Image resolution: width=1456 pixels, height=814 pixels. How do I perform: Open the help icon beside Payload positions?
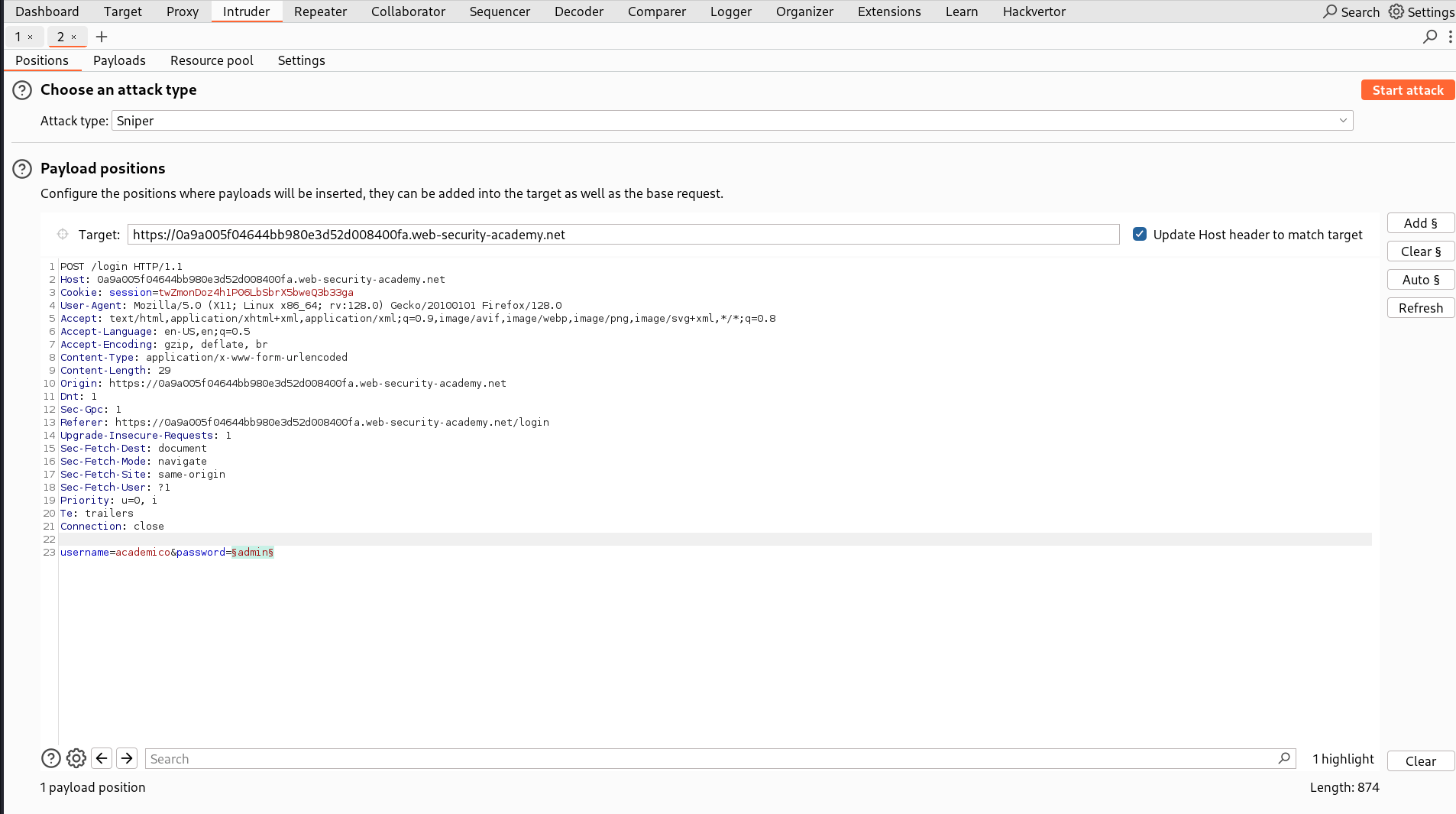pyautogui.click(x=21, y=169)
